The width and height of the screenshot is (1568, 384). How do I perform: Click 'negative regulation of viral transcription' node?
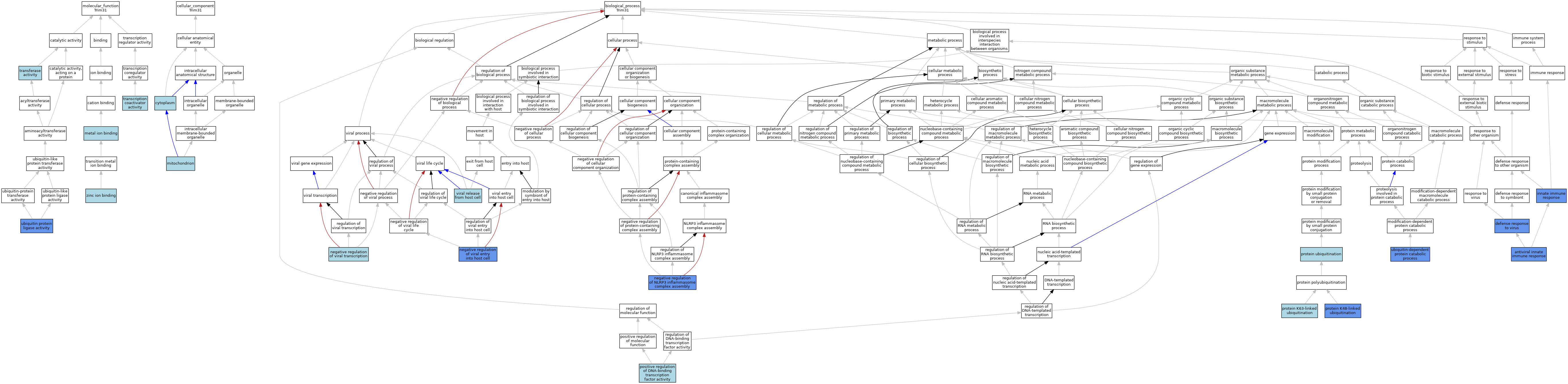[349, 254]
